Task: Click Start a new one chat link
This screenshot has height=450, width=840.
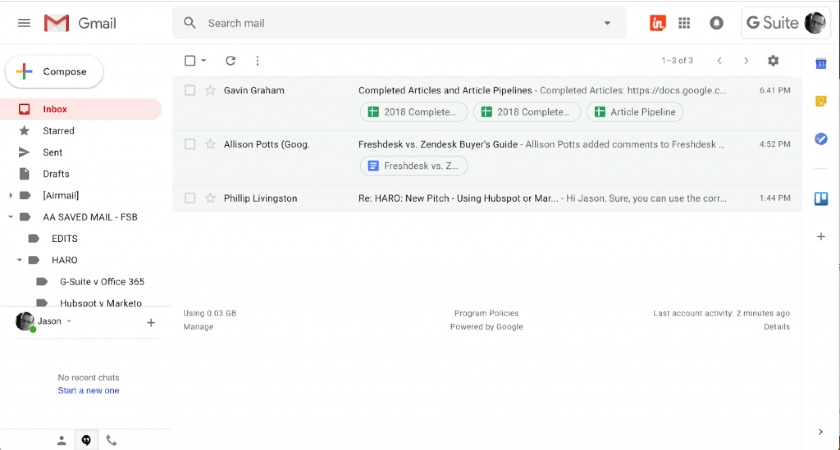Action: coord(88,391)
